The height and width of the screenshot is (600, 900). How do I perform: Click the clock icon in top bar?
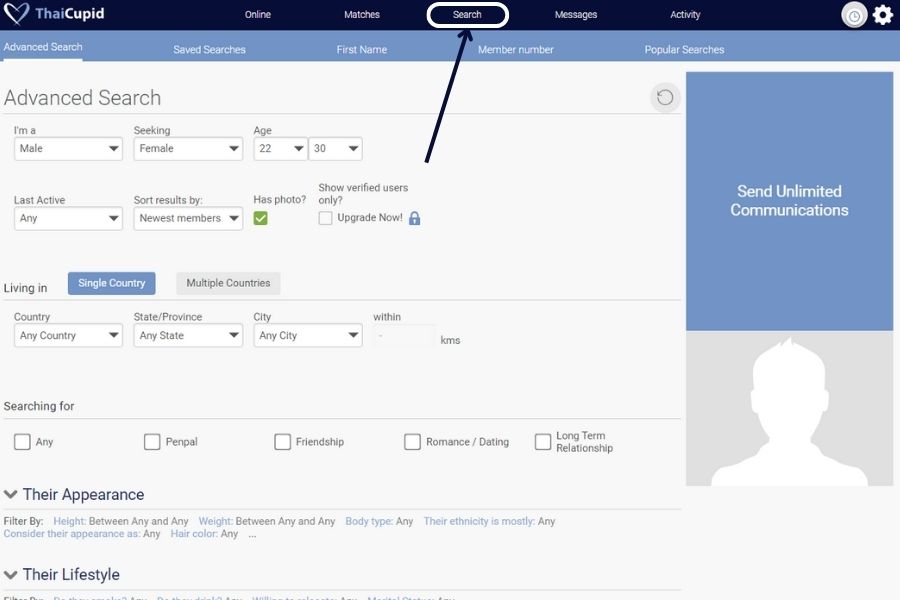pyautogui.click(x=854, y=15)
